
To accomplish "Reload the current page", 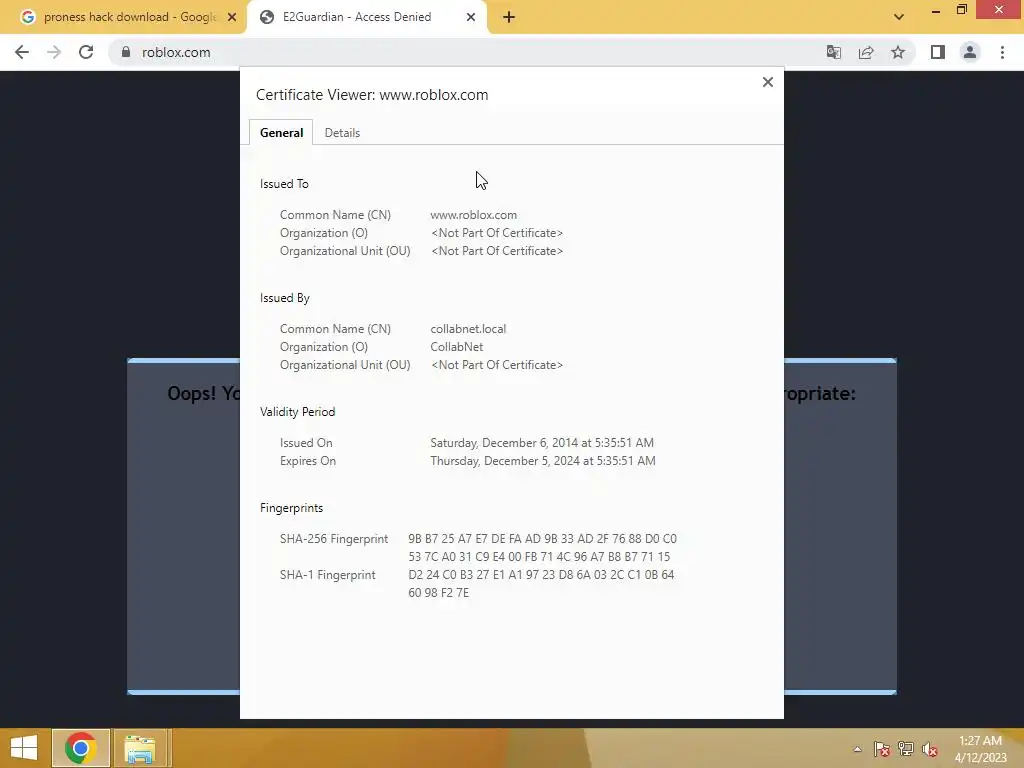I will pyautogui.click(x=86, y=52).
